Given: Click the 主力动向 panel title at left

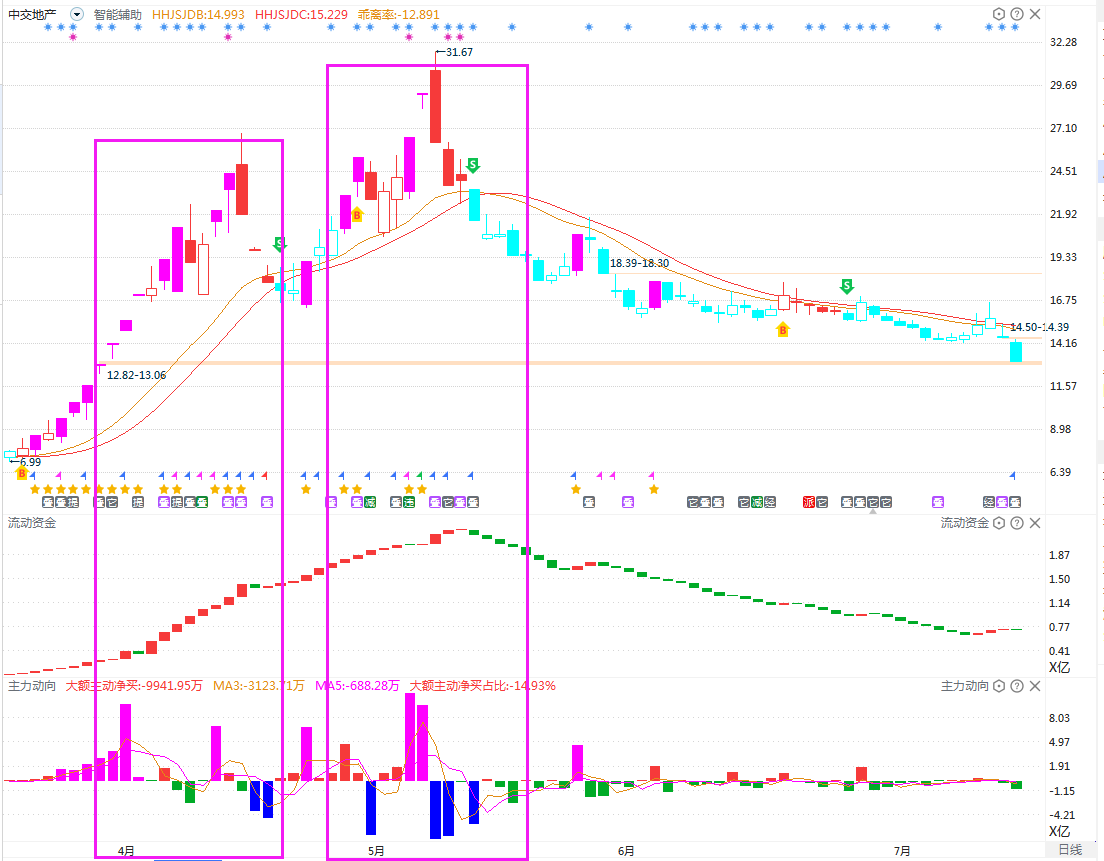Looking at the screenshot, I should point(32,686).
